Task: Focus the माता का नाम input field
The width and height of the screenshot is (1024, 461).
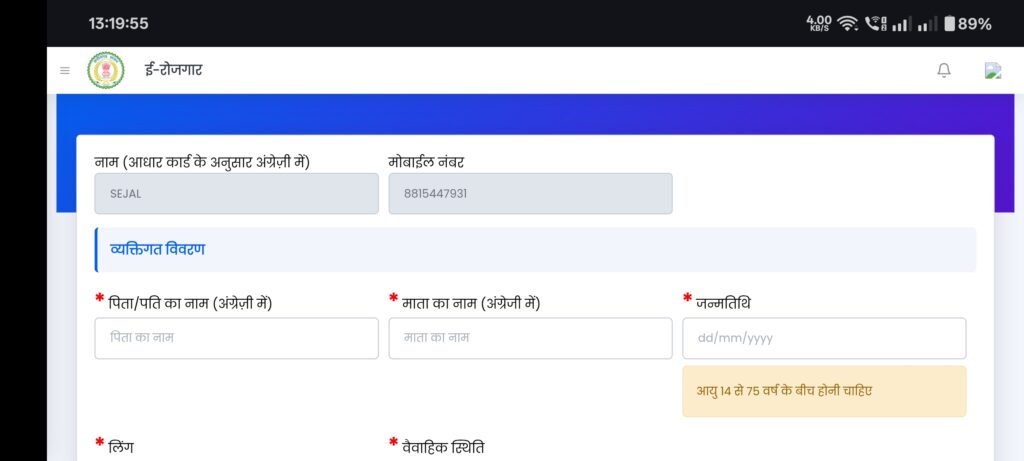Action: [530, 338]
